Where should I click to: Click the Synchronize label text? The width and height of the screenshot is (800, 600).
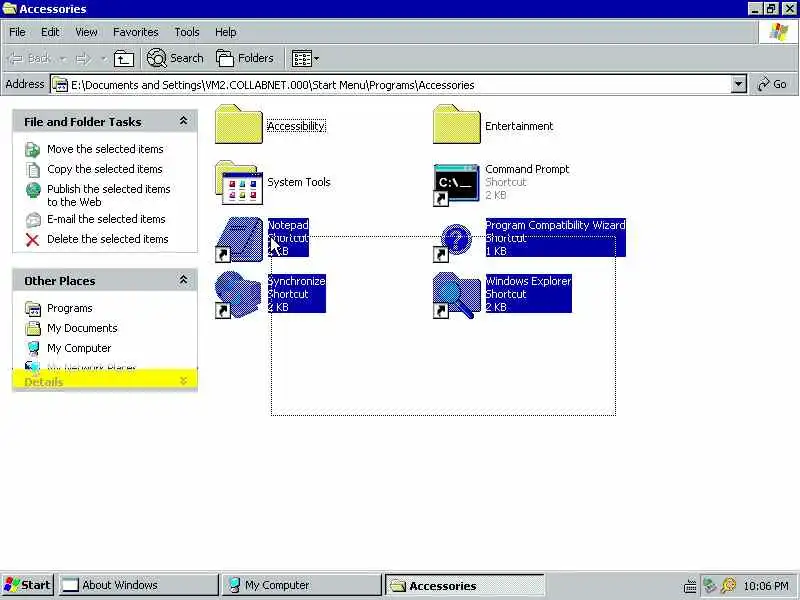[296, 281]
